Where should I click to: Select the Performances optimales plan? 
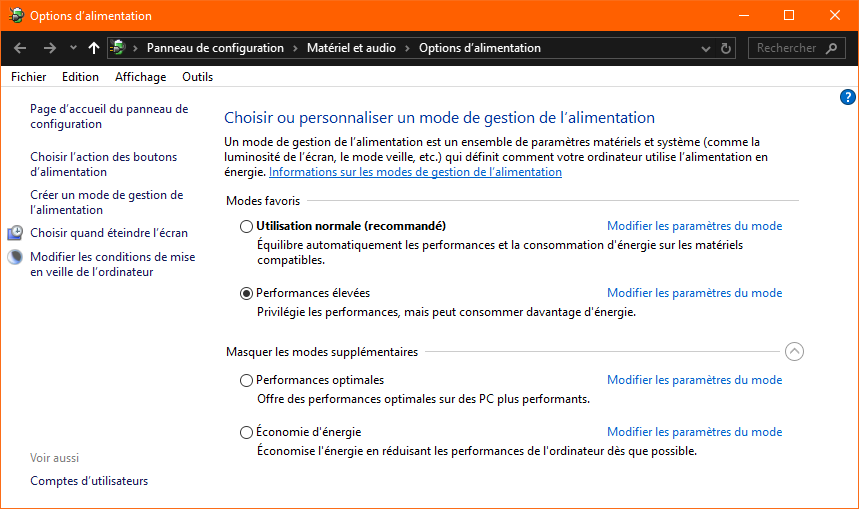point(247,380)
